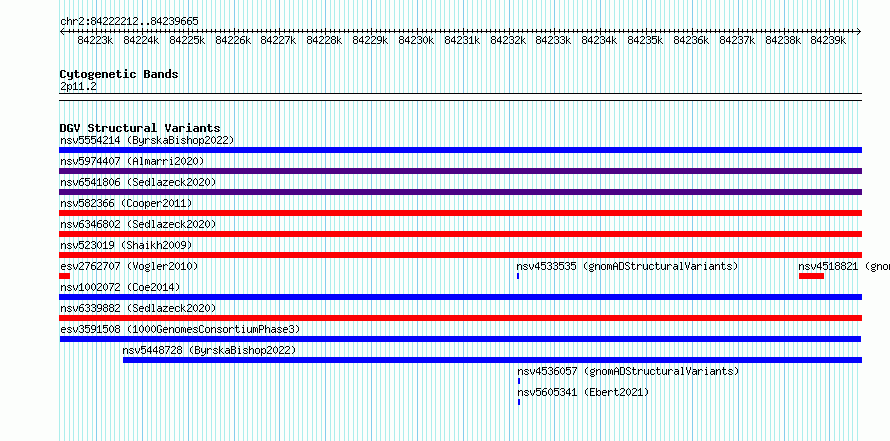Click the short red esv2762707 bar
Screen dimensions: 890x441
pyautogui.click(x=65, y=276)
